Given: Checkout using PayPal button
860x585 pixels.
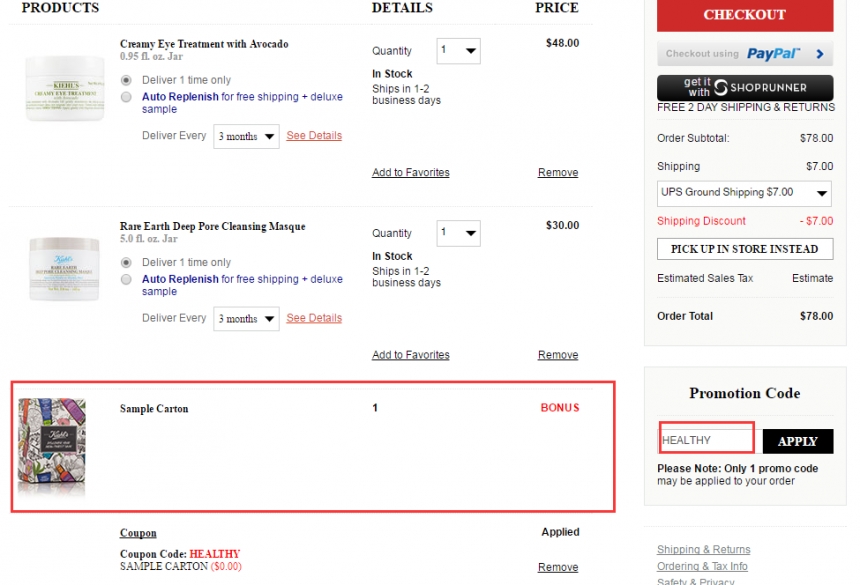Looking at the screenshot, I should pos(745,54).
